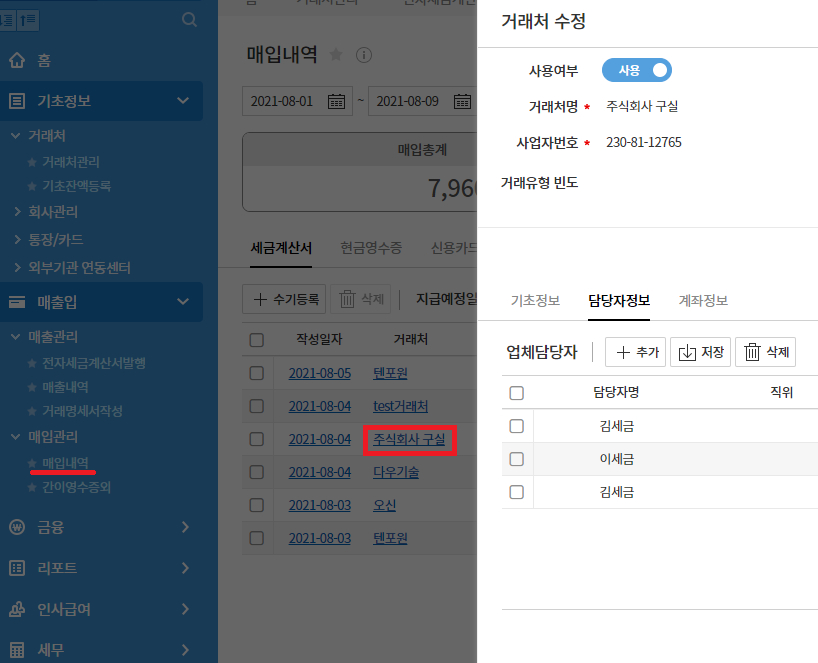Click the favorite star next to 매입내역 title
818x663 pixels.
[336, 54]
